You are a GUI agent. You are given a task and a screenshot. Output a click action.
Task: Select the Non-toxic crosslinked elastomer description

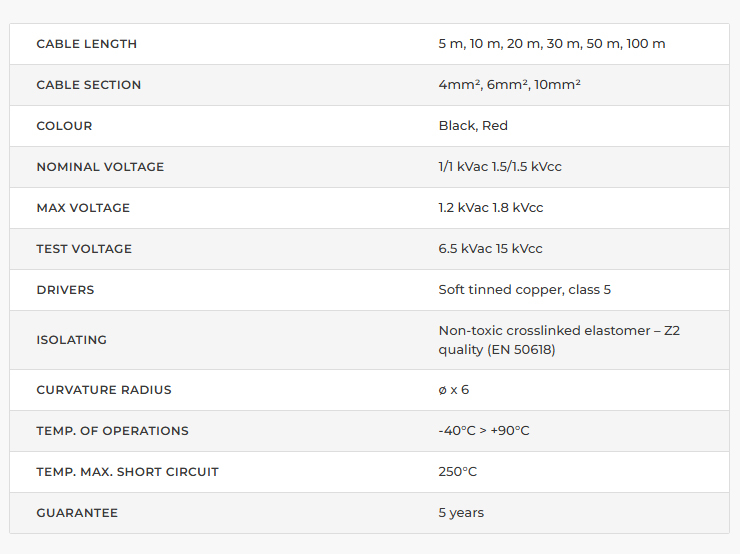(558, 340)
